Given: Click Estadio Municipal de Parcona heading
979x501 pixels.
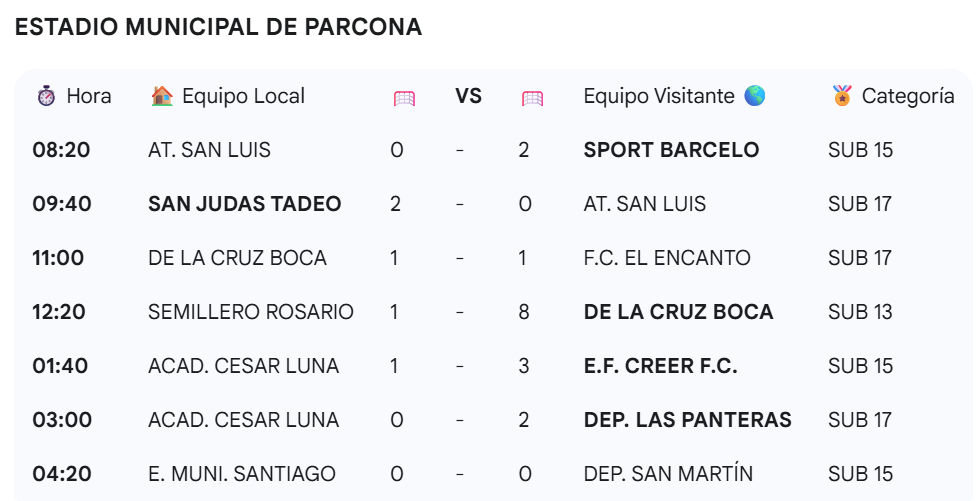Looking at the screenshot, I should pos(219,27).
